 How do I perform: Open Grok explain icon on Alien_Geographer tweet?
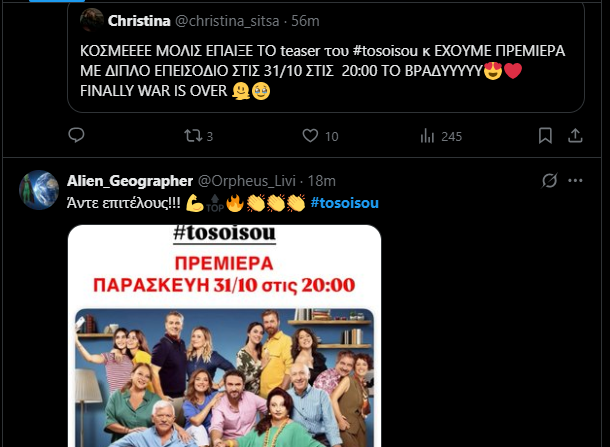(x=549, y=181)
